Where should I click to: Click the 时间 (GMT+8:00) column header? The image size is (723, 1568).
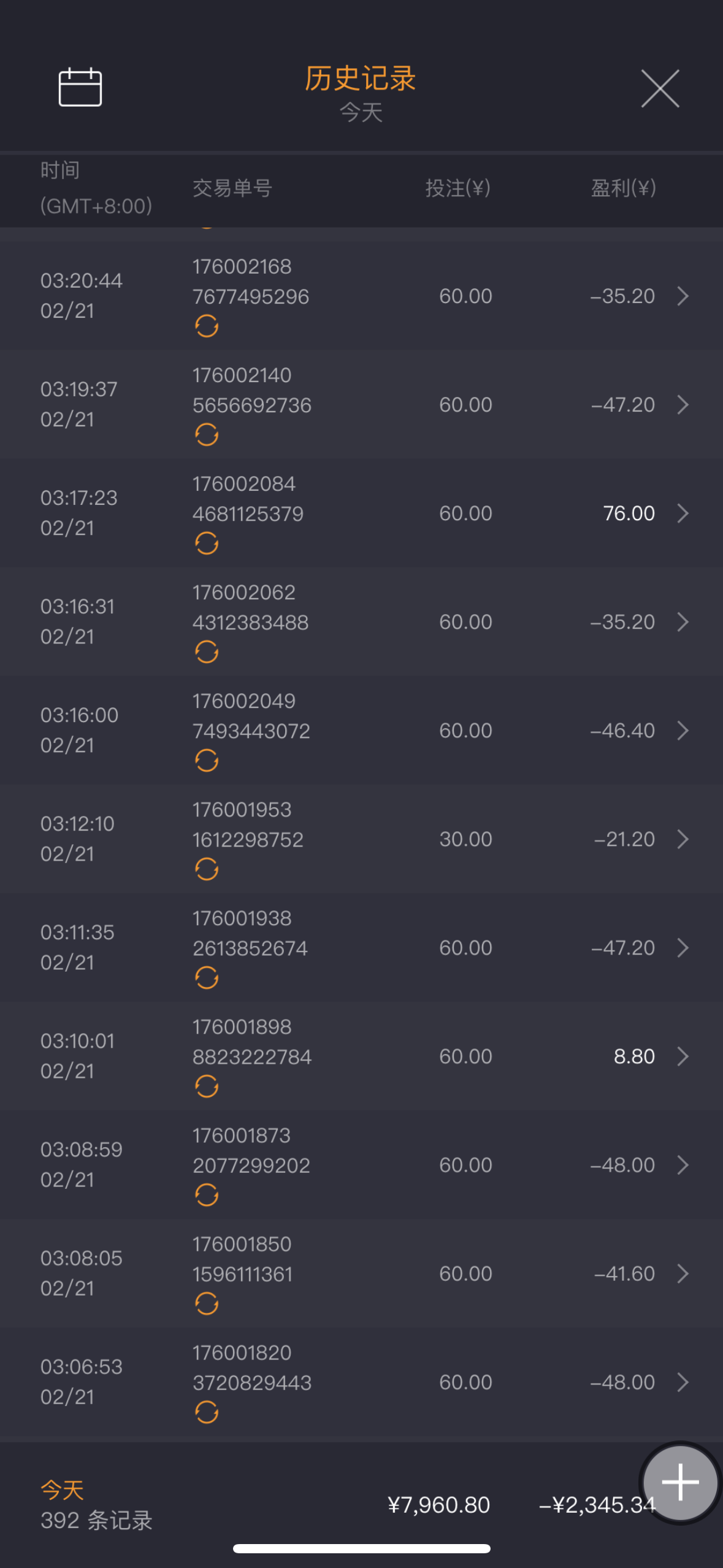tap(96, 188)
